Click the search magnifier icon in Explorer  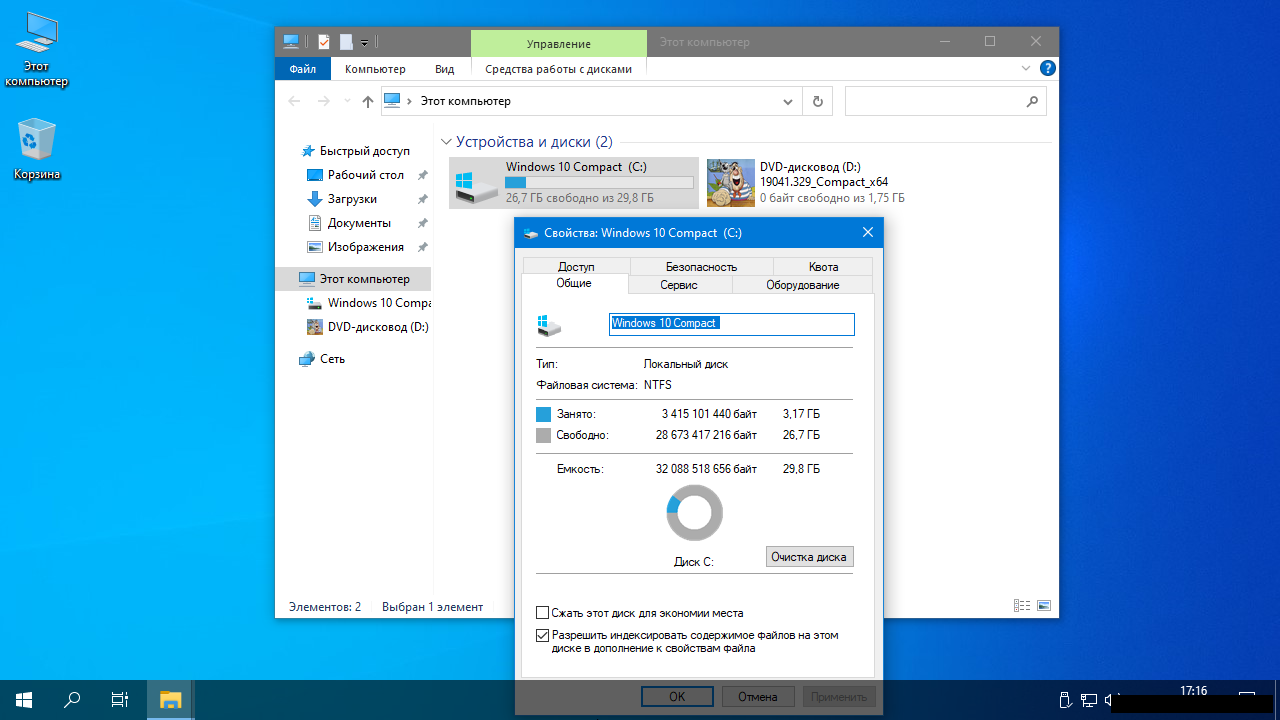(1032, 101)
